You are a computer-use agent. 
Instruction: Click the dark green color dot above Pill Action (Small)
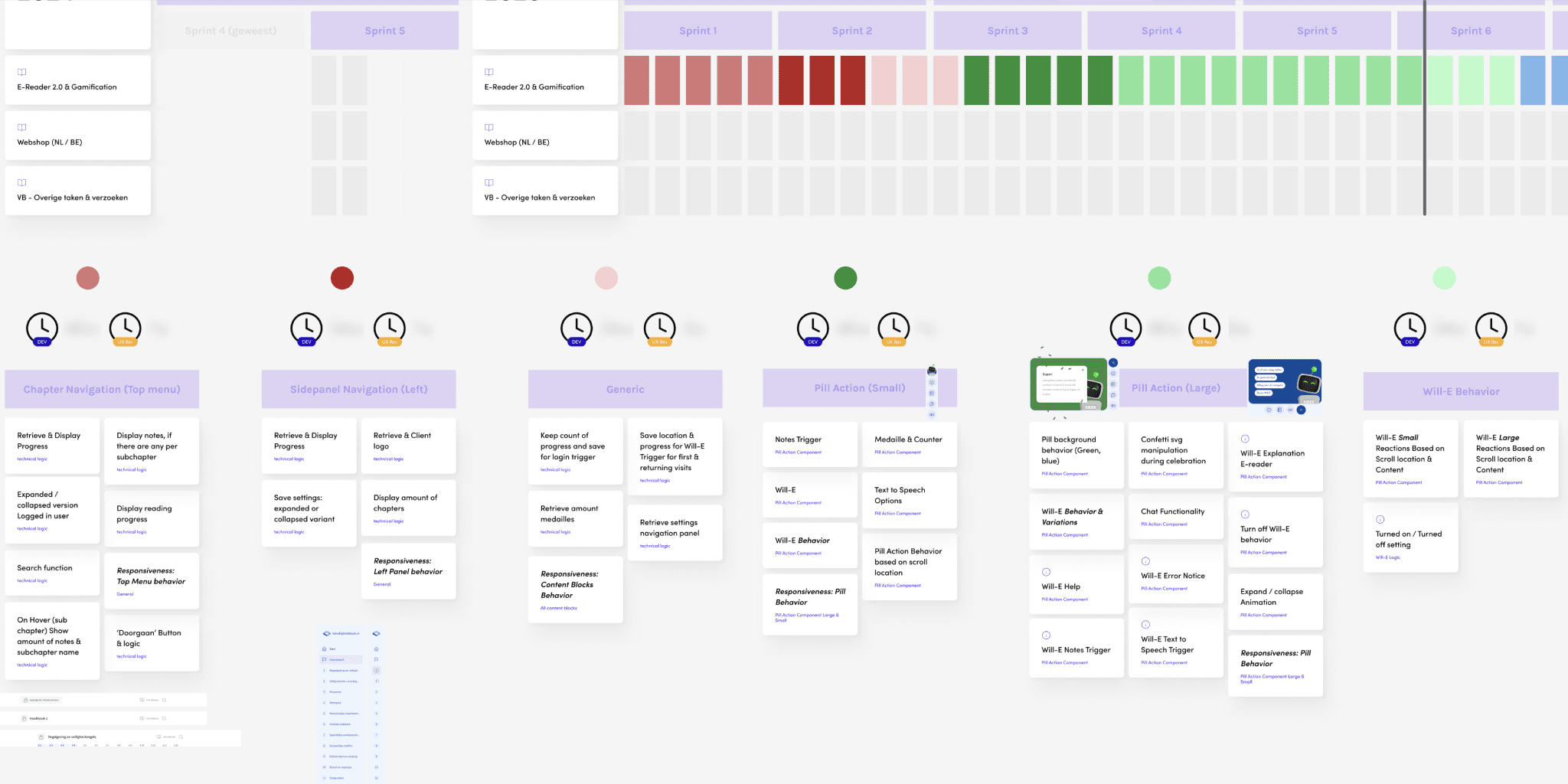[845, 279]
